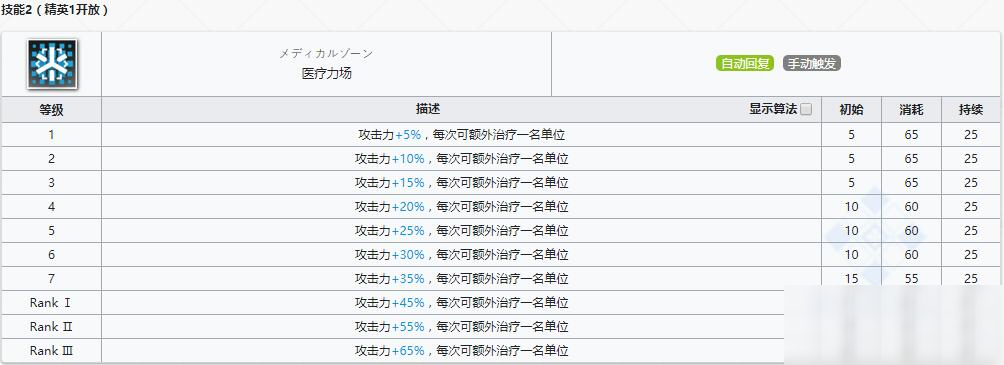Enable the 显示算法 checkbox
1004x365 pixels.
[806, 110]
